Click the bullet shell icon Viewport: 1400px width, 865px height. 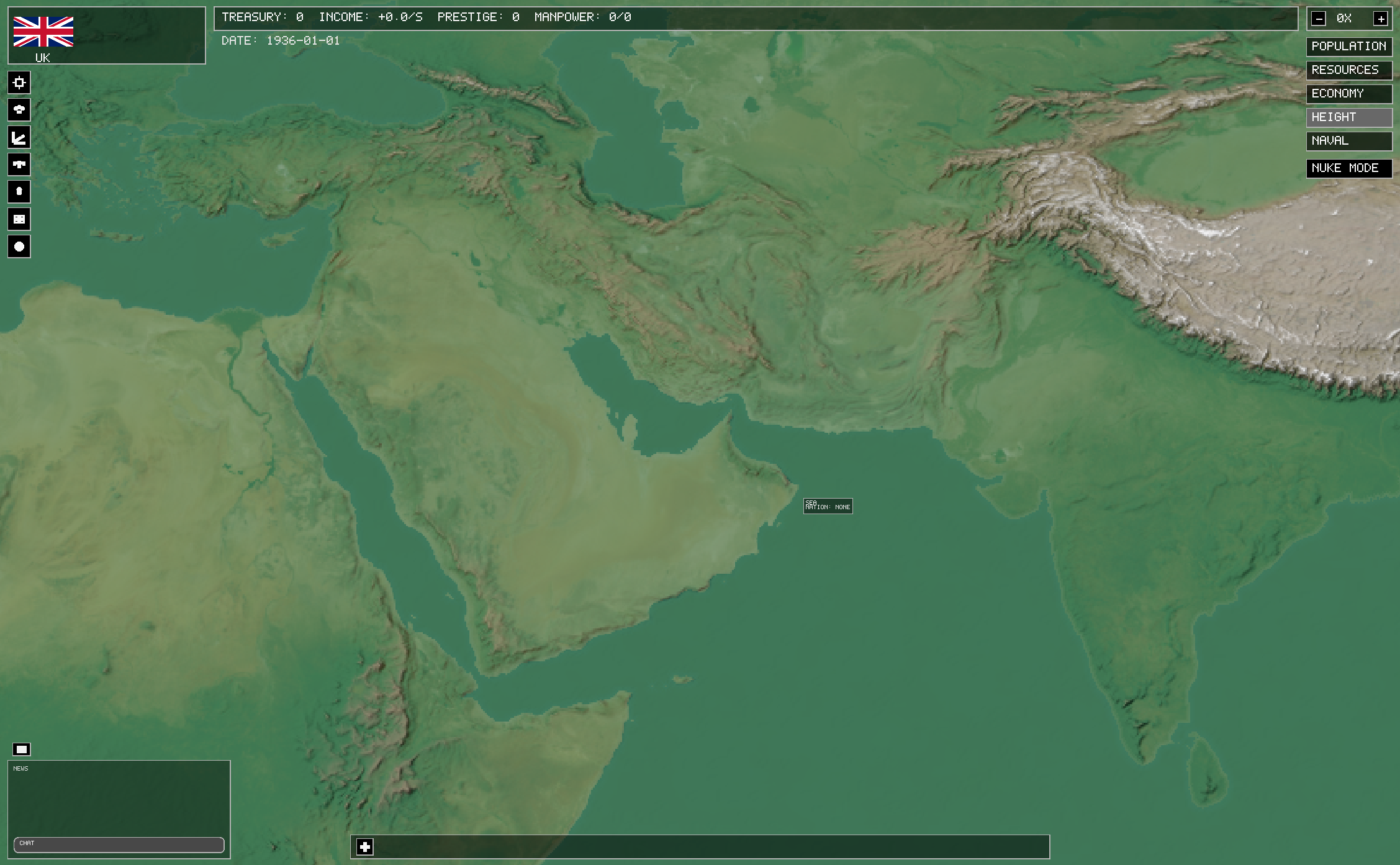19,192
